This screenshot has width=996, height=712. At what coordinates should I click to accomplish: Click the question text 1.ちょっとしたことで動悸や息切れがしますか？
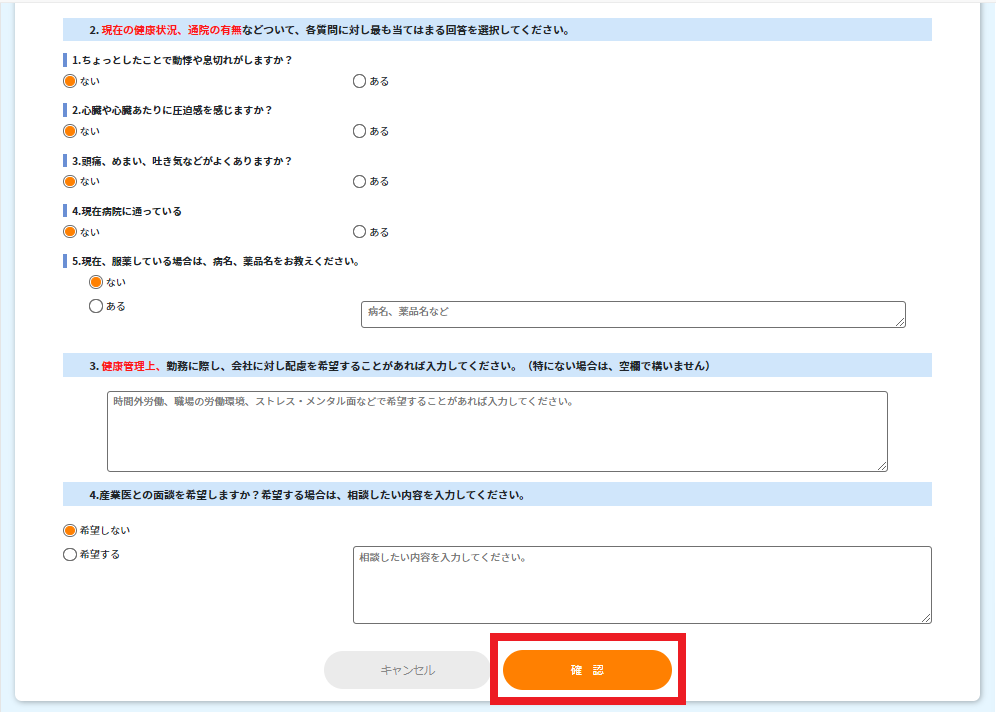coord(182,60)
